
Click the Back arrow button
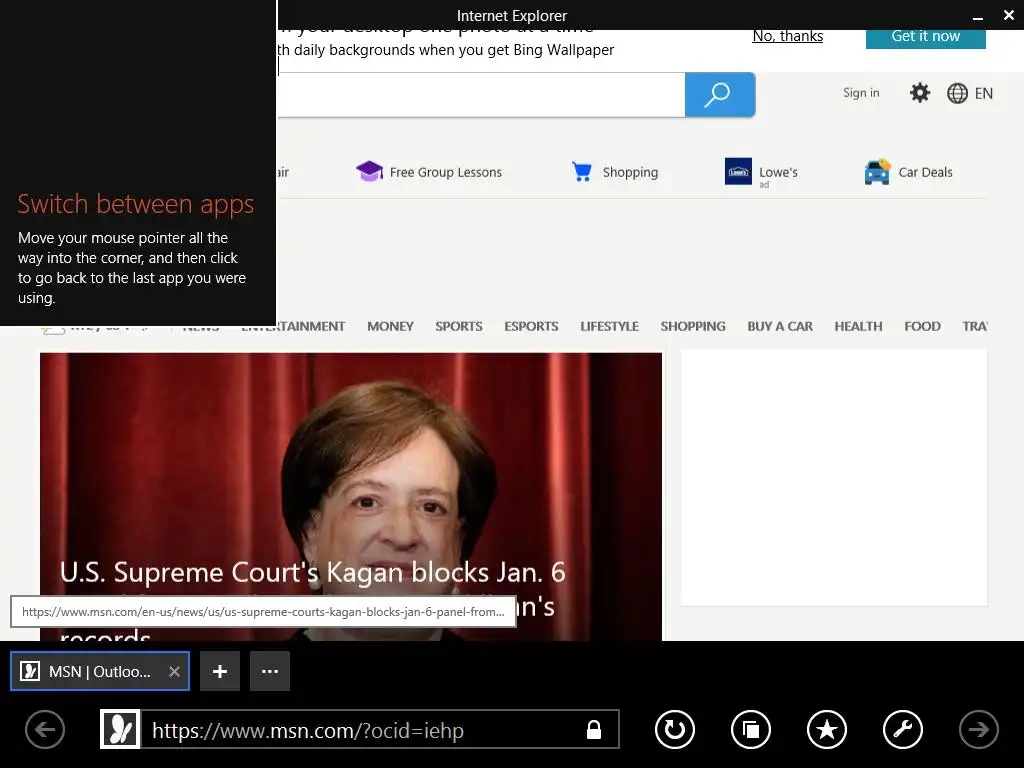point(44,729)
